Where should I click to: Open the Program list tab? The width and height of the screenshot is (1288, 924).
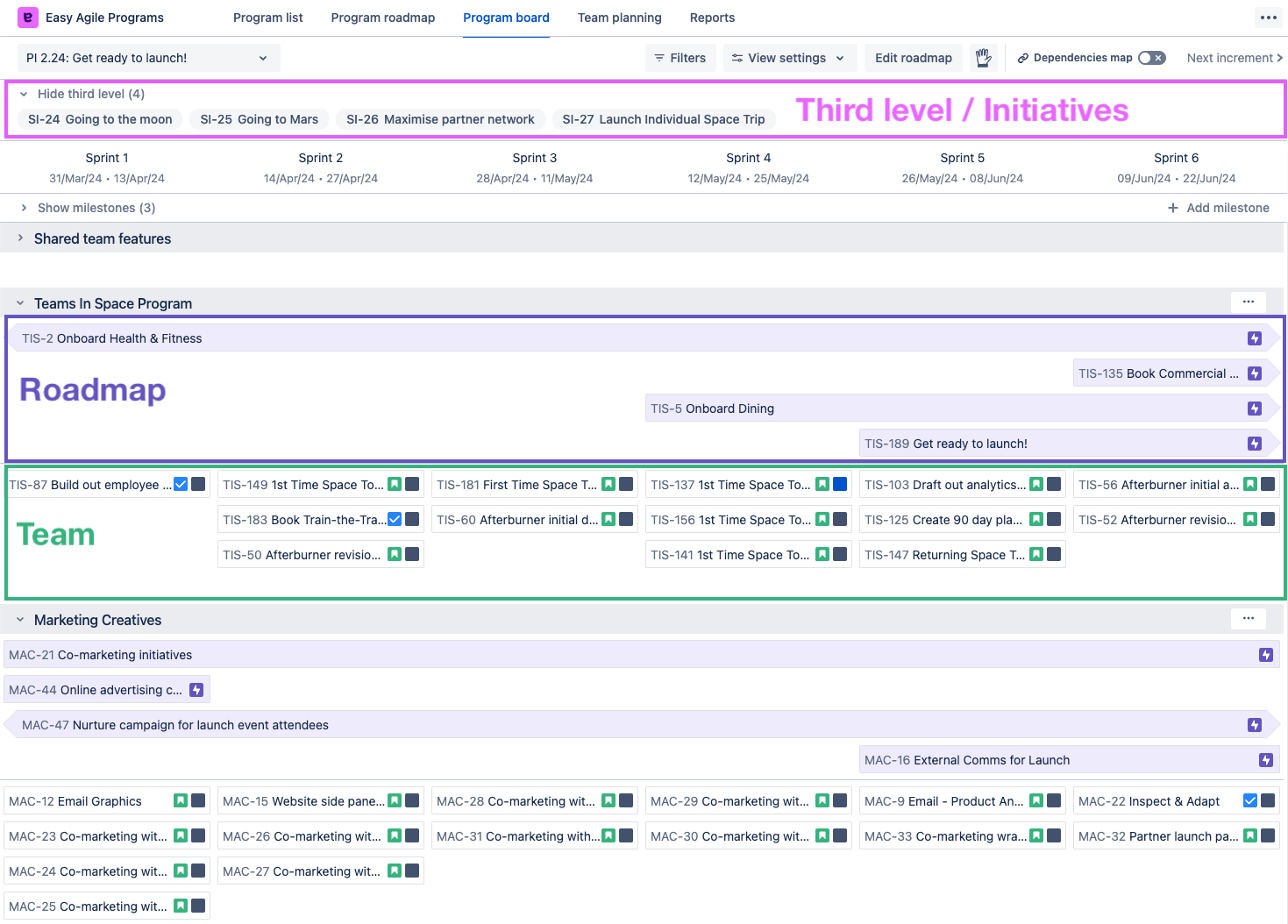(x=268, y=18)
